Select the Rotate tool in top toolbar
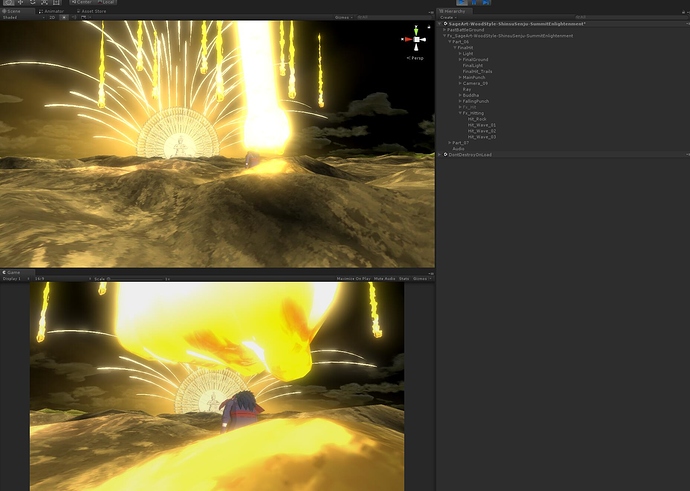 pos(32,2)
